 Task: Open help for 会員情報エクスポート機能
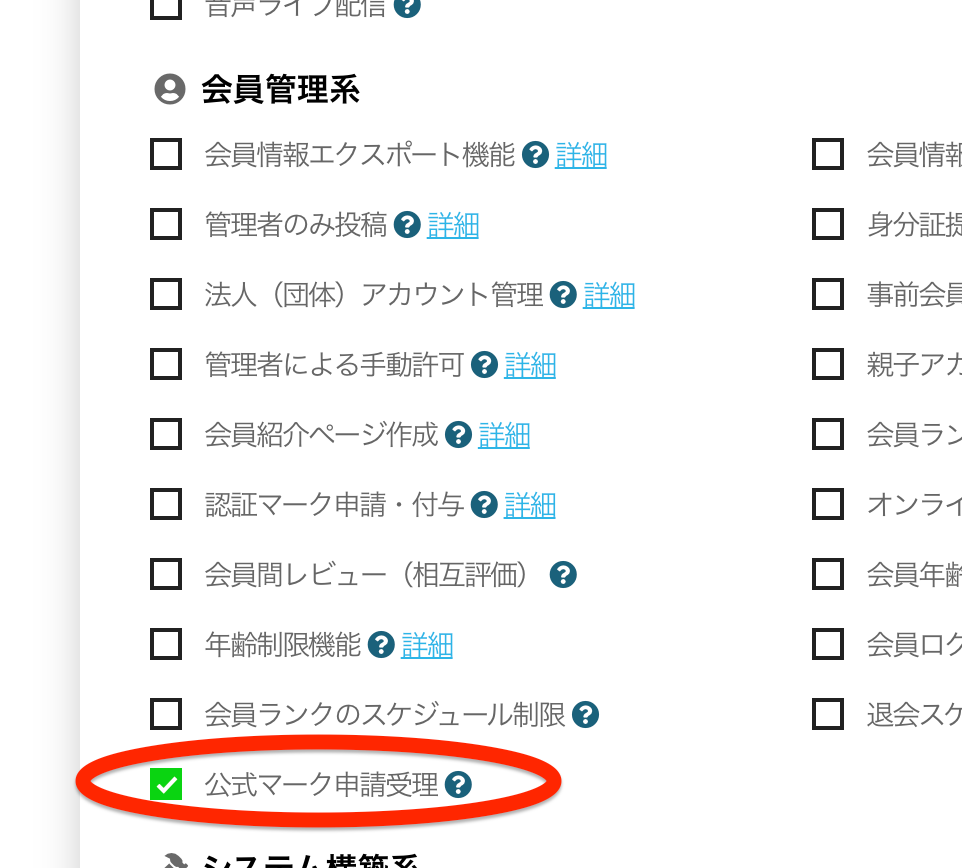pos(536,154)
